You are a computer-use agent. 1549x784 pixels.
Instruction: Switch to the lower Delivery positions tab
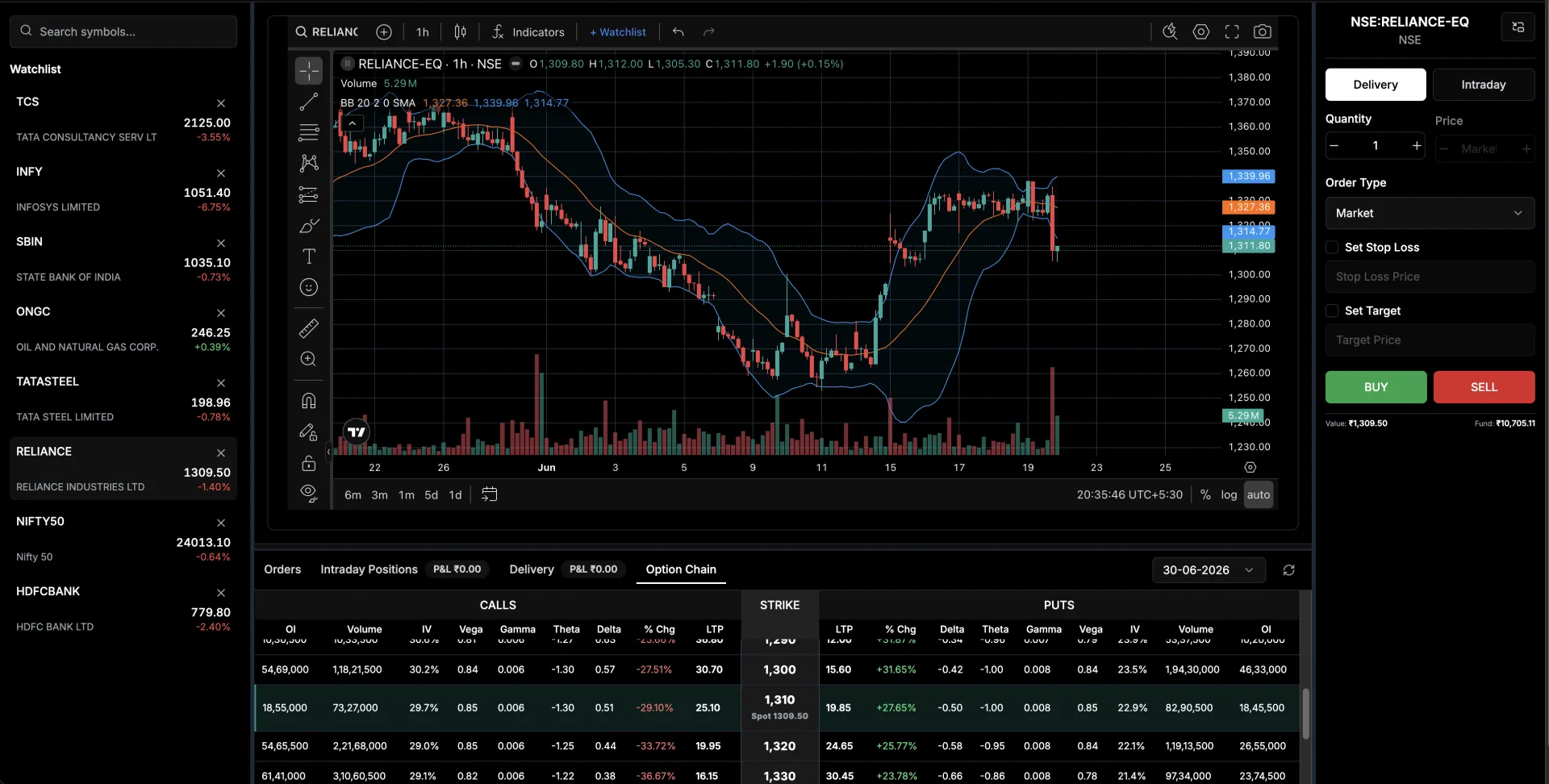(x=532, y=569)
